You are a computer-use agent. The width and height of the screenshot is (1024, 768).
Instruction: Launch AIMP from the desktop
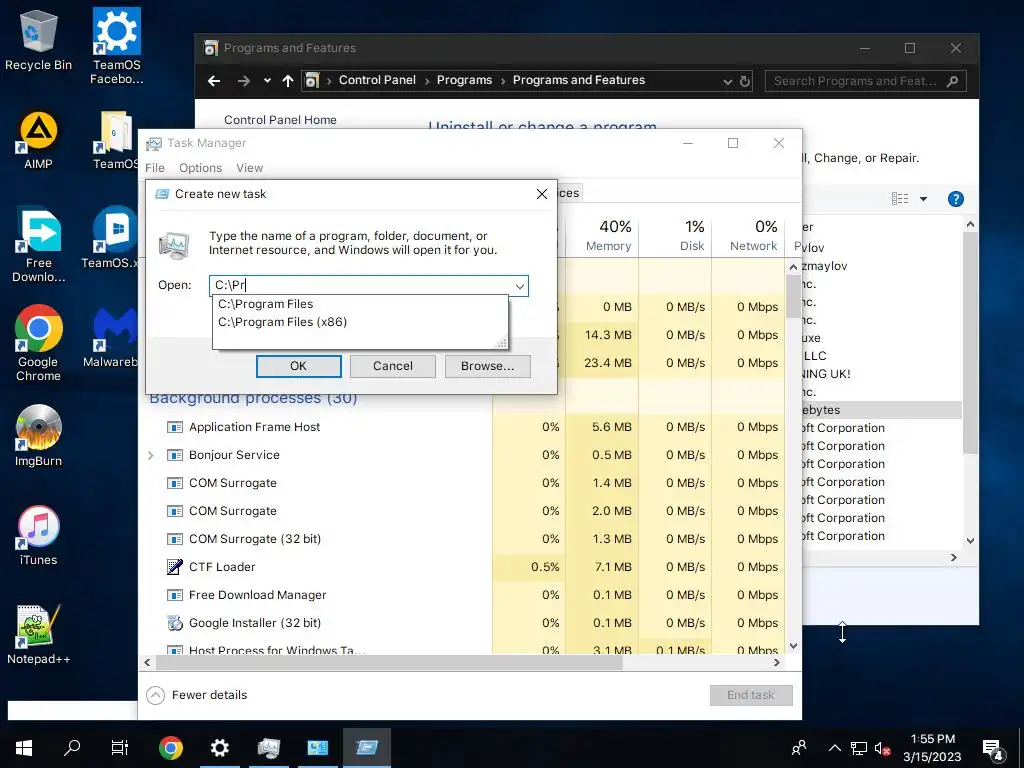pos(38,140)
